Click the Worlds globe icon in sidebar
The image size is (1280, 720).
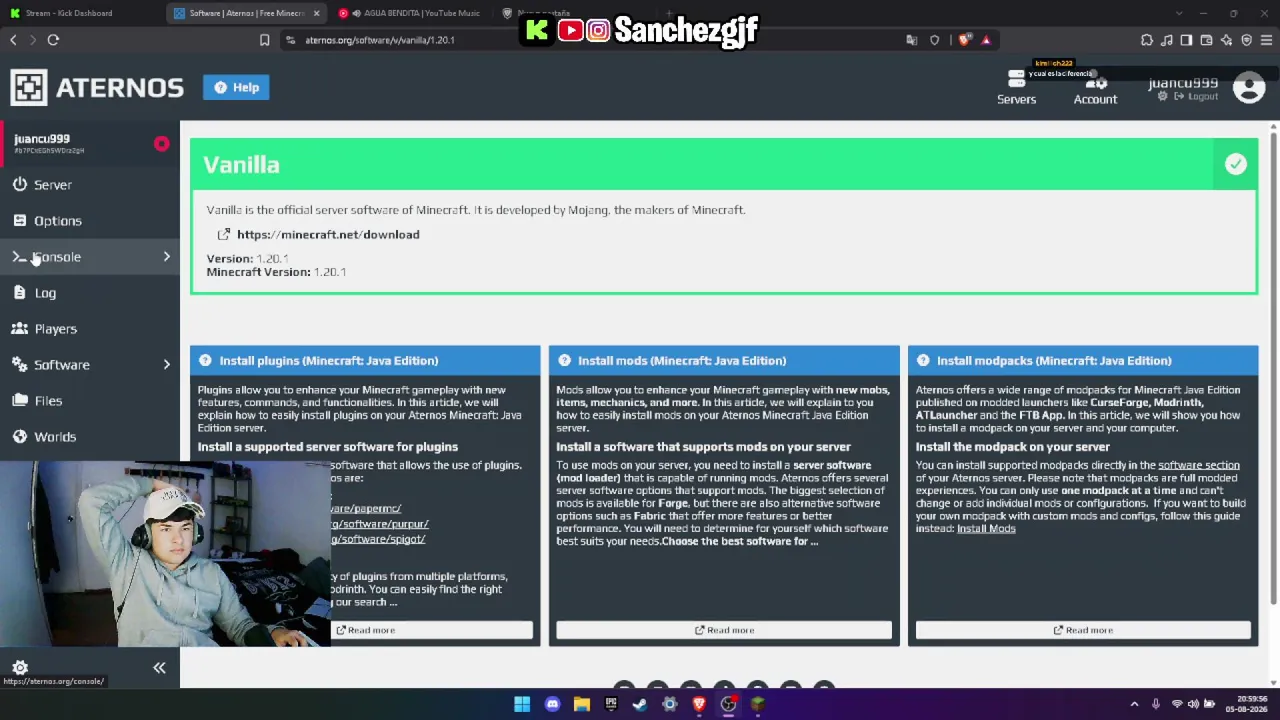(20, 437)
